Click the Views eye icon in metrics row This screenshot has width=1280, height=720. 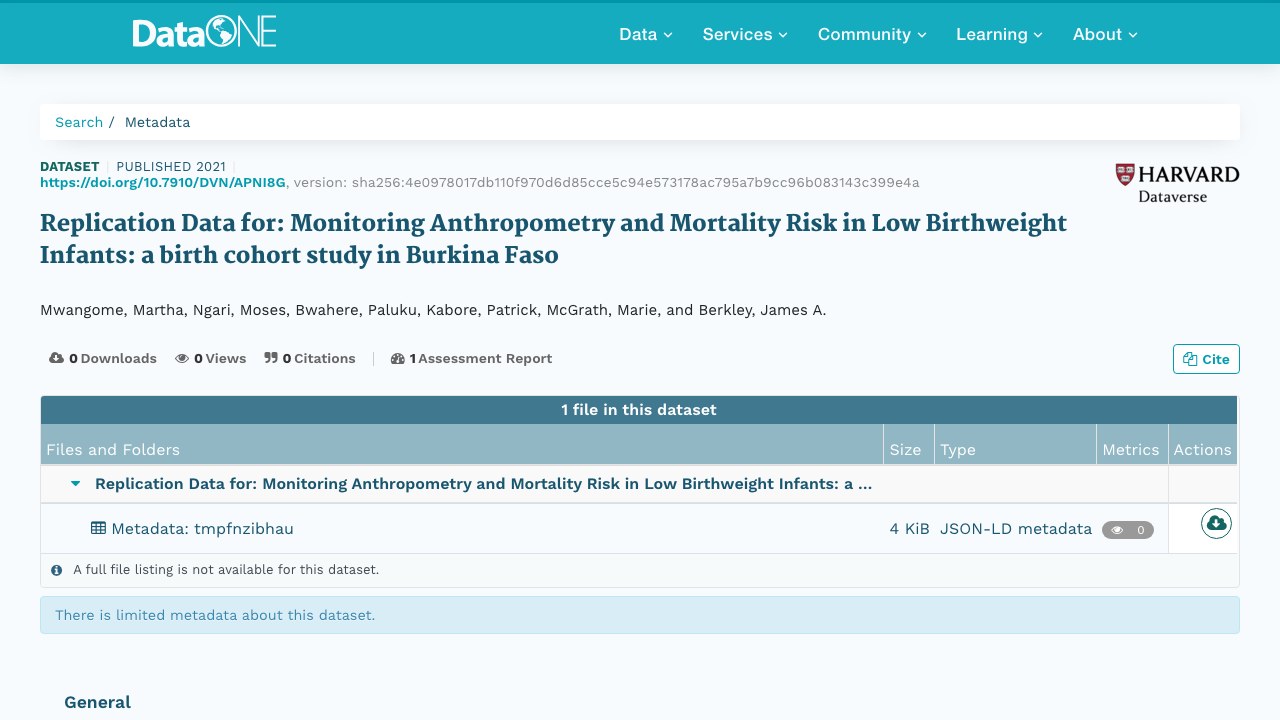(182, 358)
